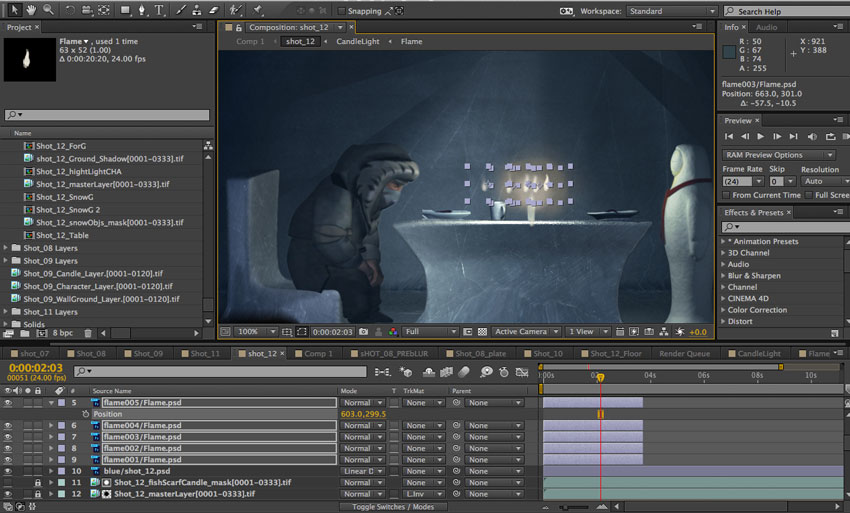
Task: Delete selected project item with trash icon
Action: point(88,333)
